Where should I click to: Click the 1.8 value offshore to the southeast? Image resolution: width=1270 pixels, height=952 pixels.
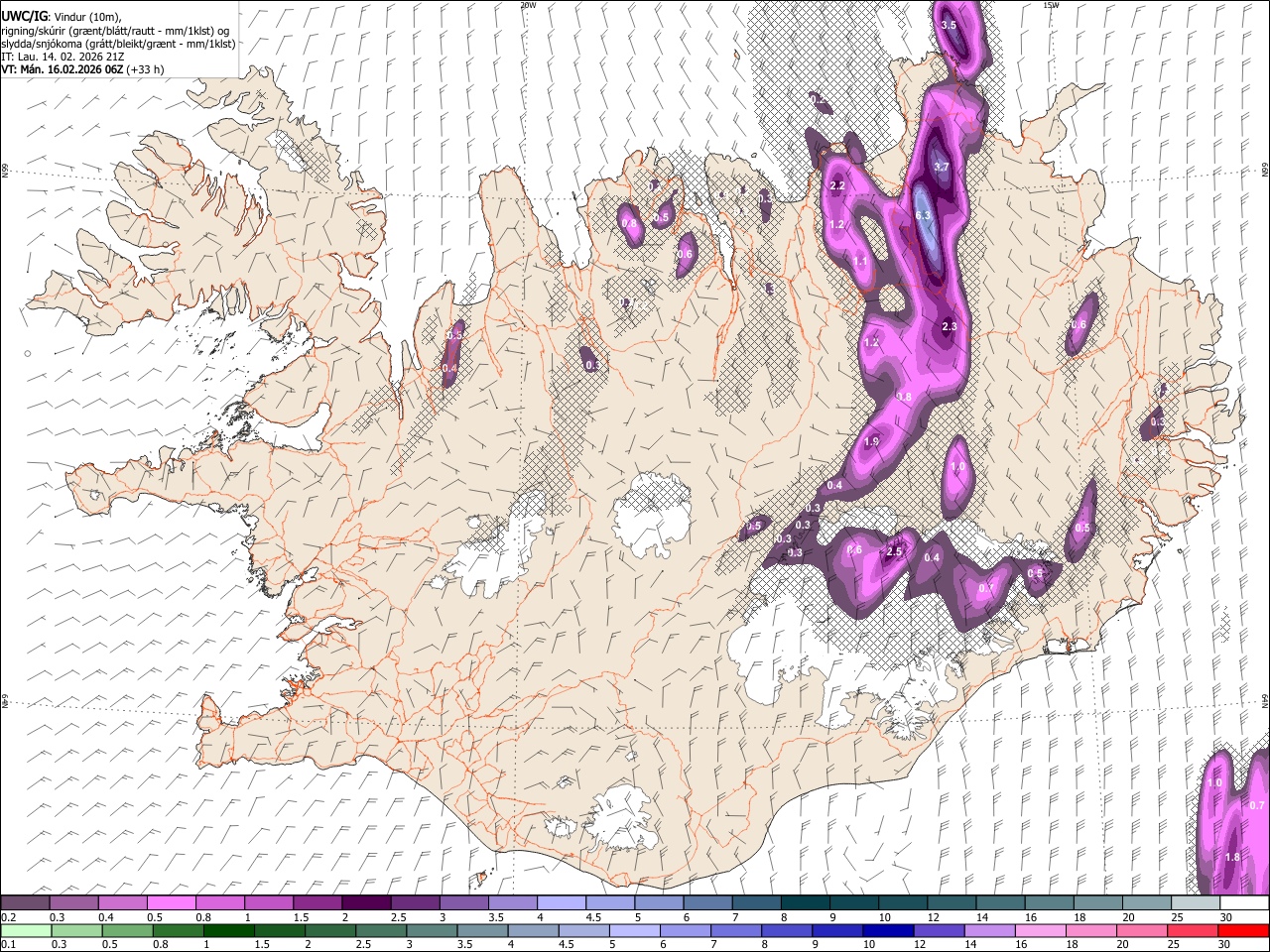[1232, 857]
